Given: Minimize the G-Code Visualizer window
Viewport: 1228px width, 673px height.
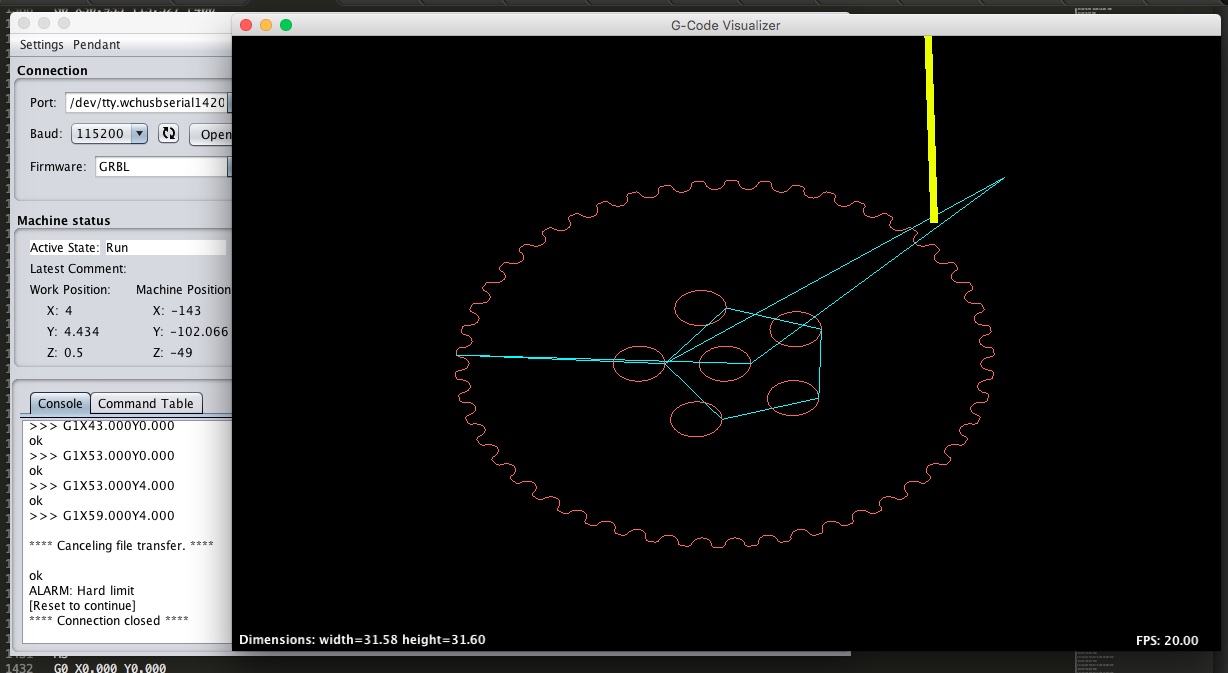Looking at the screenshot, I should click(x=266, y=25).
